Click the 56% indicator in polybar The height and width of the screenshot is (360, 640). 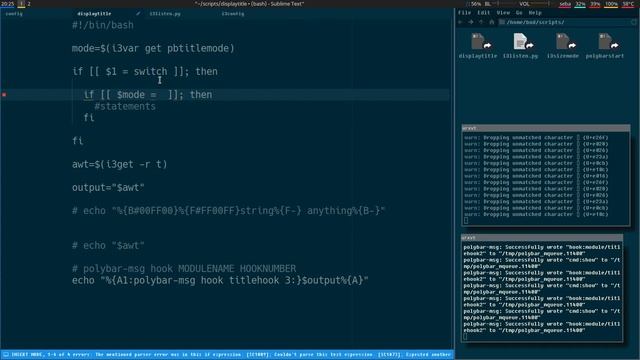[x=476, y=4]
